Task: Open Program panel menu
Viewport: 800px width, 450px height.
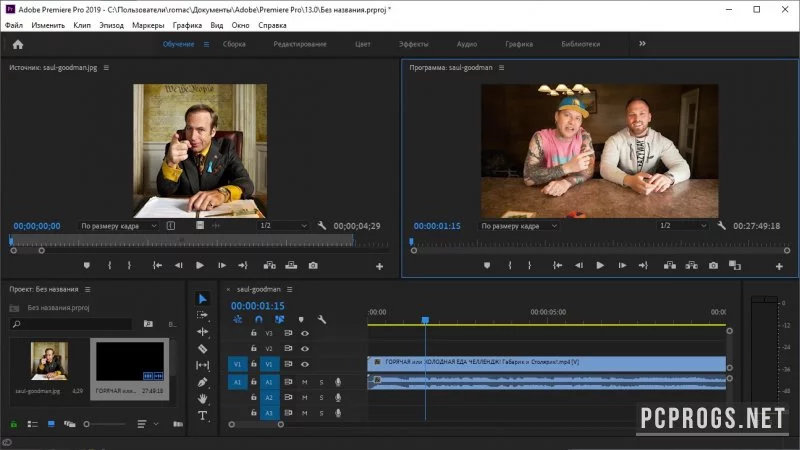Action: pyautogui.click(x=502, y=67)
